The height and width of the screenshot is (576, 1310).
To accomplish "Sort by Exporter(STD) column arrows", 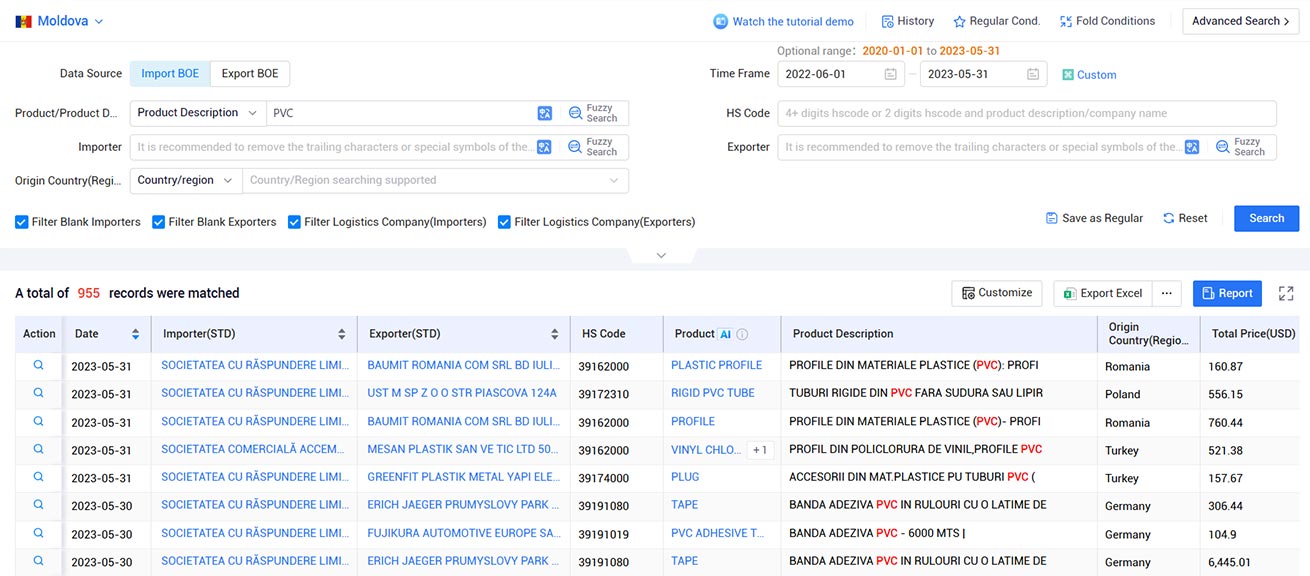I will click(x=555, y=334).
